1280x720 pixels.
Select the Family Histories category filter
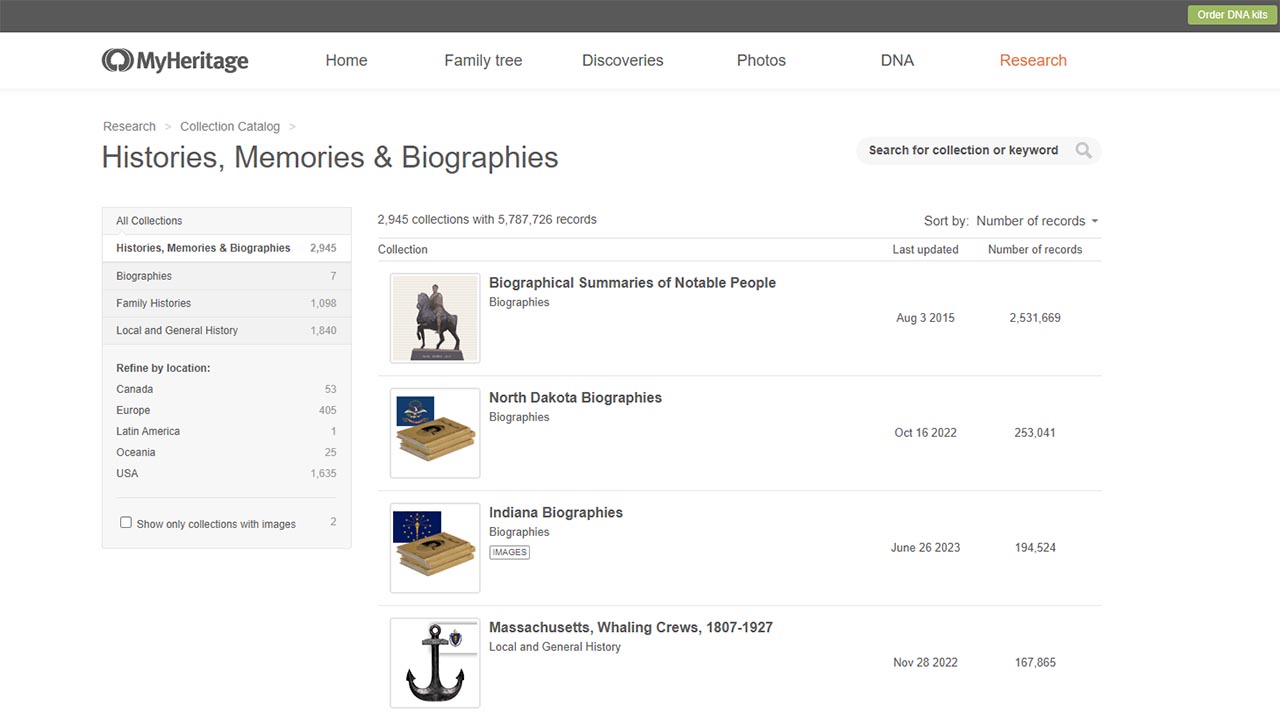click(x=153, y=303)
